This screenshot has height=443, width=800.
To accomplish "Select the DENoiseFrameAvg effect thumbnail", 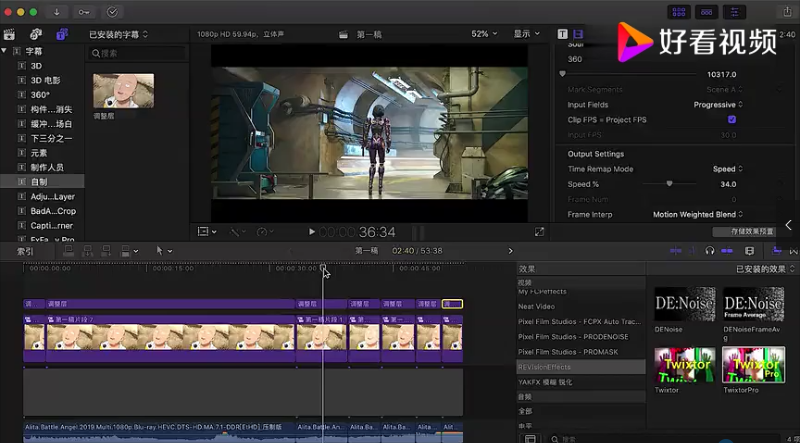I will point(754,304).
